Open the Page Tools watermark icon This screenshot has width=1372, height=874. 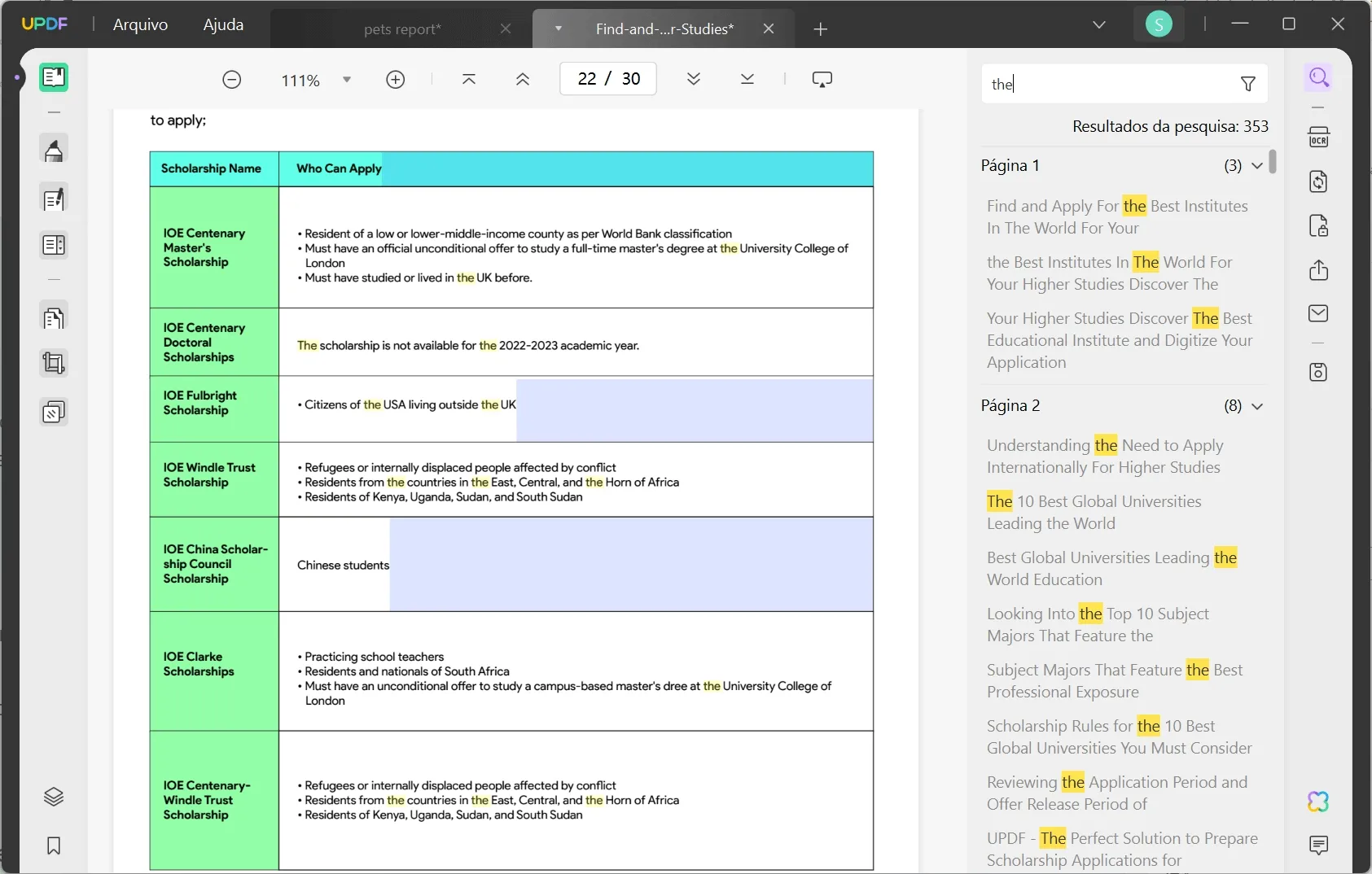54,412
